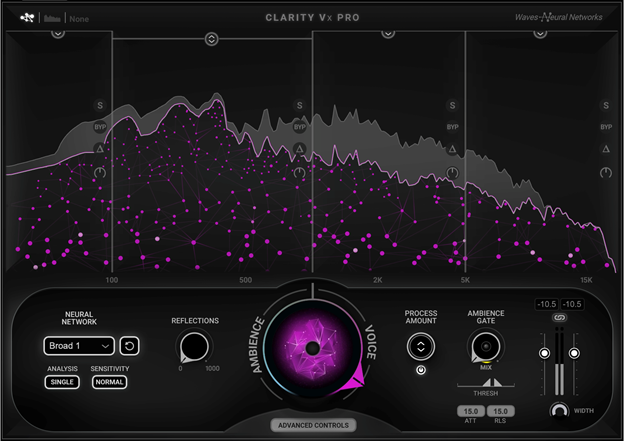624x441 pixels.
Task: Toggle the output channel link icon
Action: (x=560, y=318)
